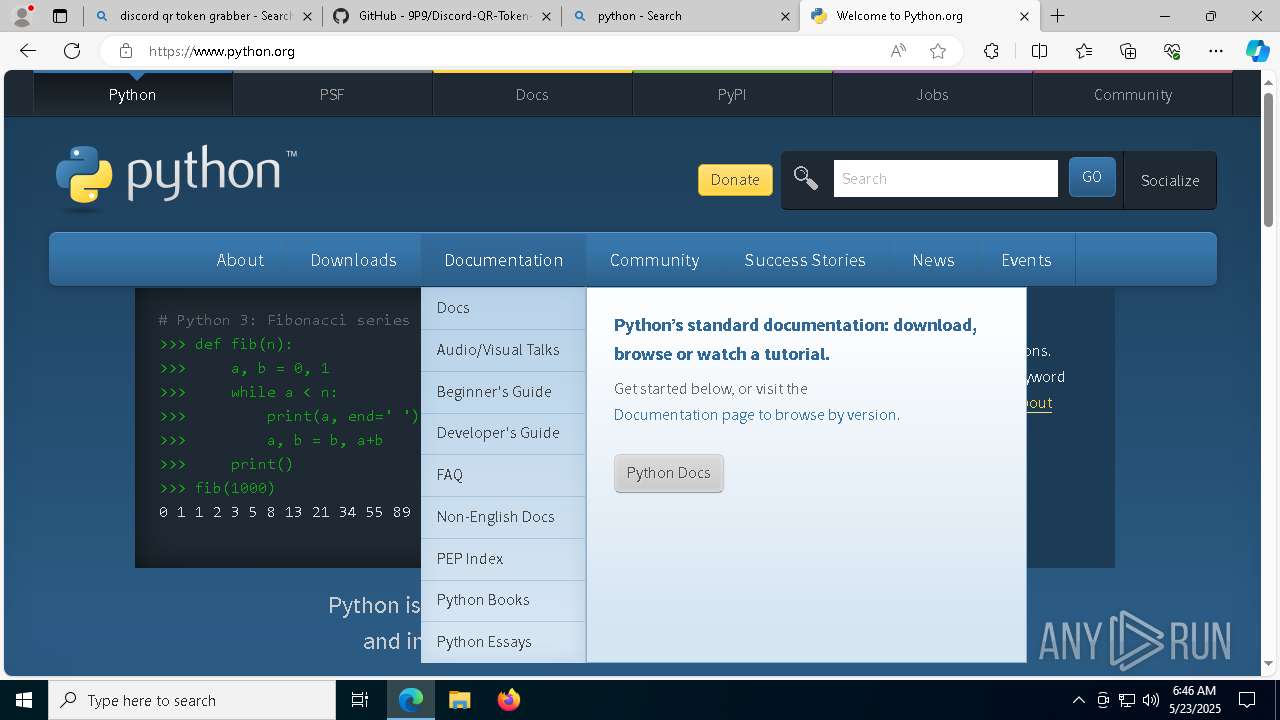Viewport: 1280px width, 720px height.
Task: Expand the Success Stories navigation menu
Action: point(805,260)
